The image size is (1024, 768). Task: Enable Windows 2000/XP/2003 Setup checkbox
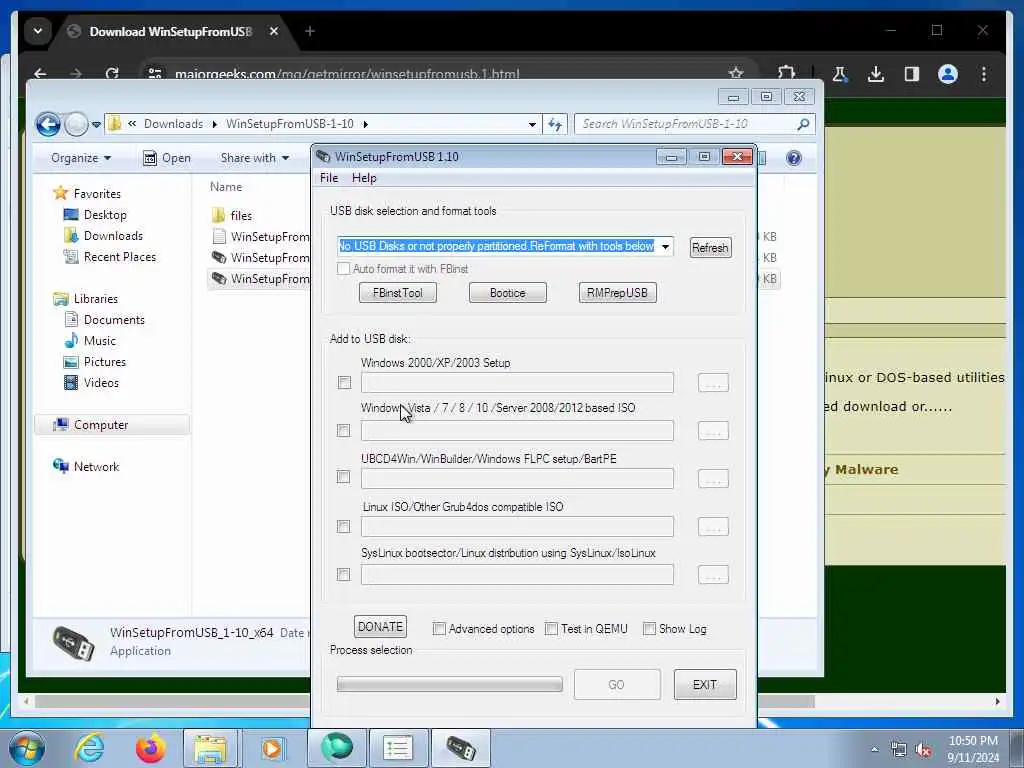(344, 383)
